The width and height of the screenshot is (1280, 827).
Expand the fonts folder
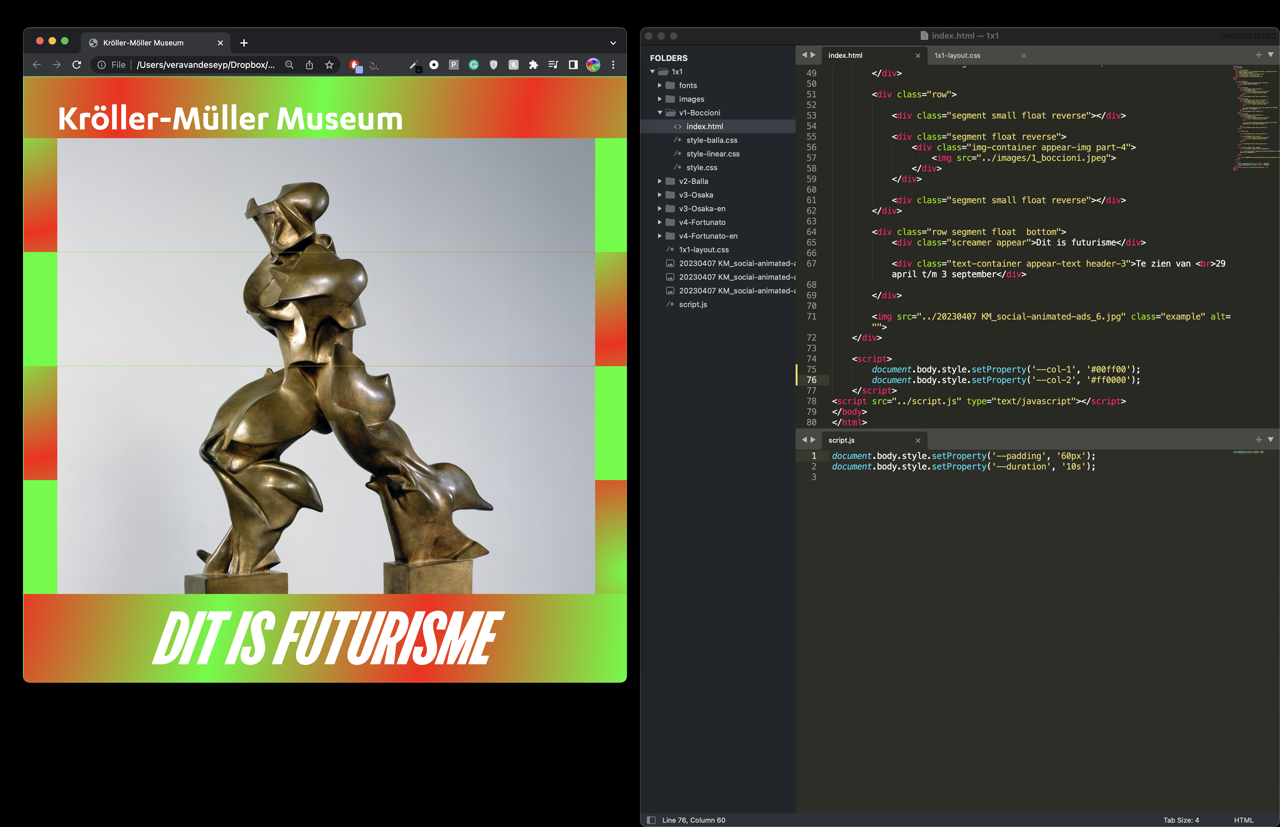[660, 86]
